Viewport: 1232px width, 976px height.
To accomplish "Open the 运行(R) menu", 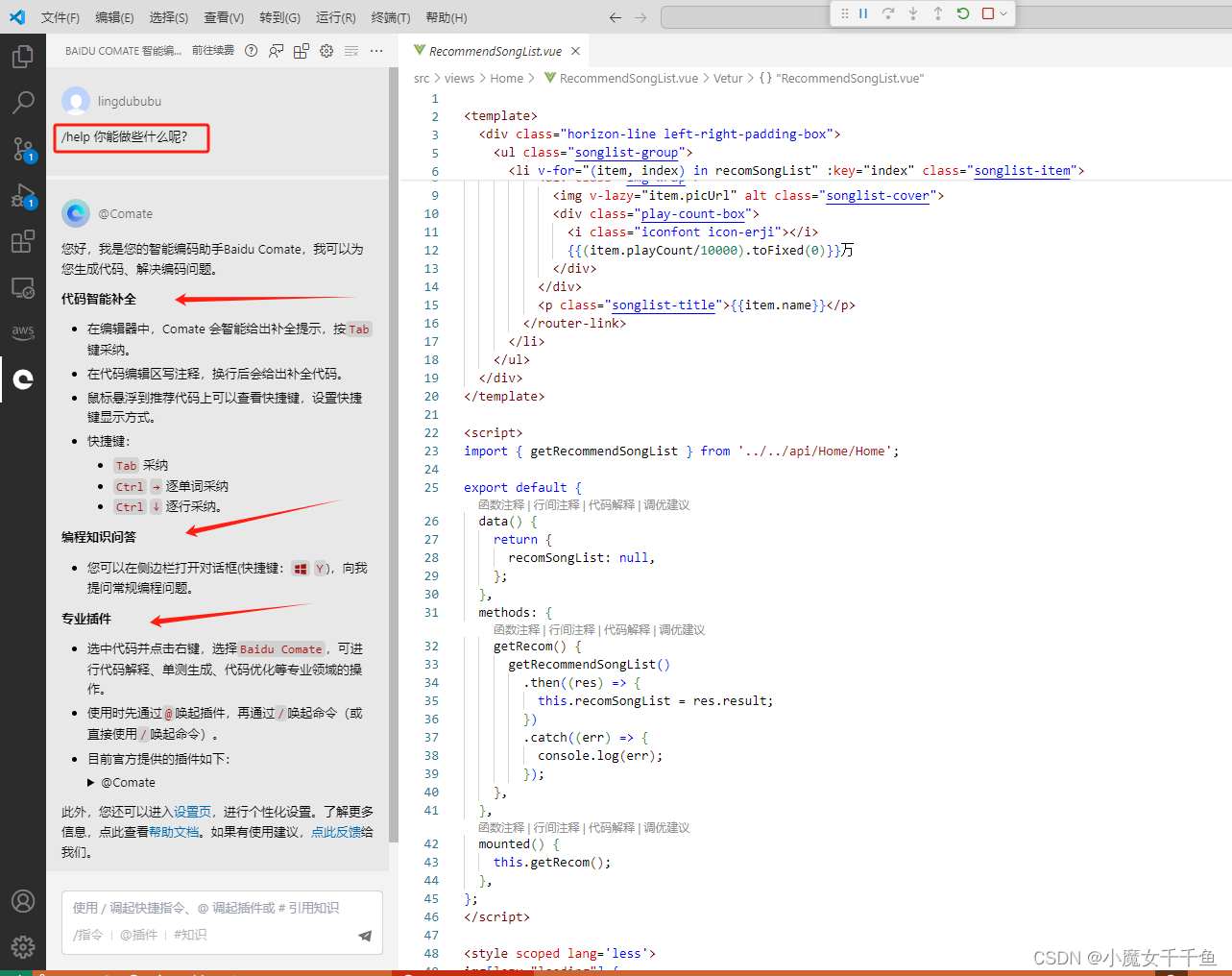I will [336, 17].
